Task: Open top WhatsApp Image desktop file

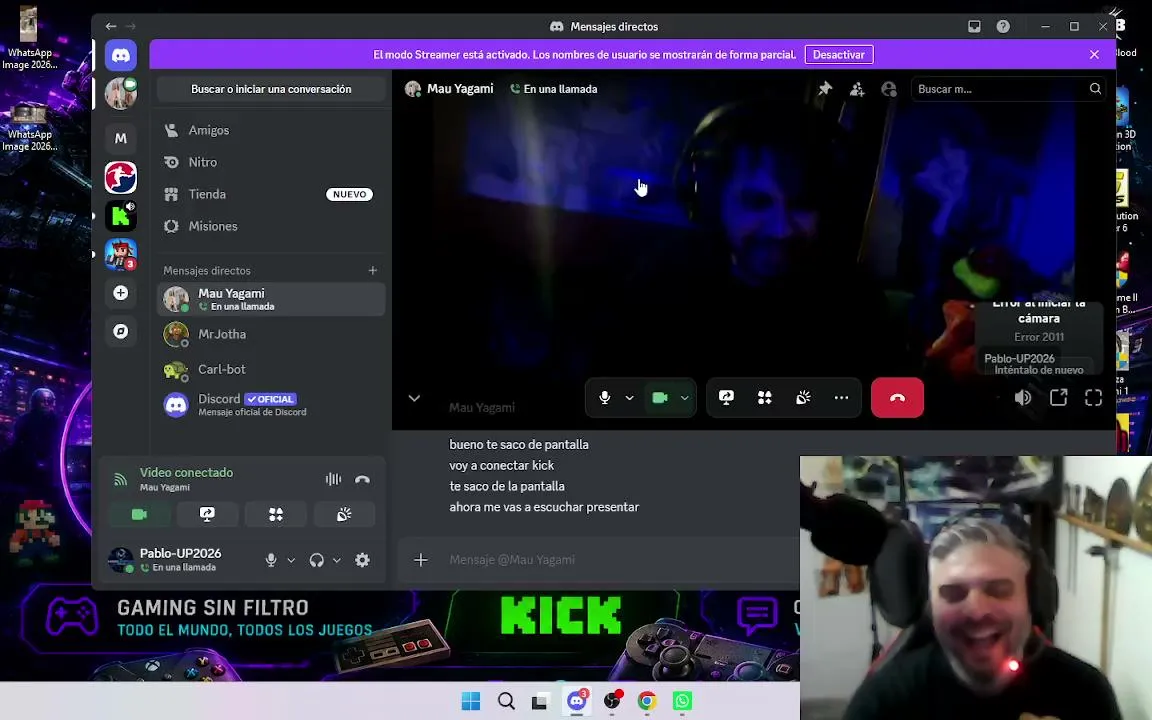Action: coord(29,38)
